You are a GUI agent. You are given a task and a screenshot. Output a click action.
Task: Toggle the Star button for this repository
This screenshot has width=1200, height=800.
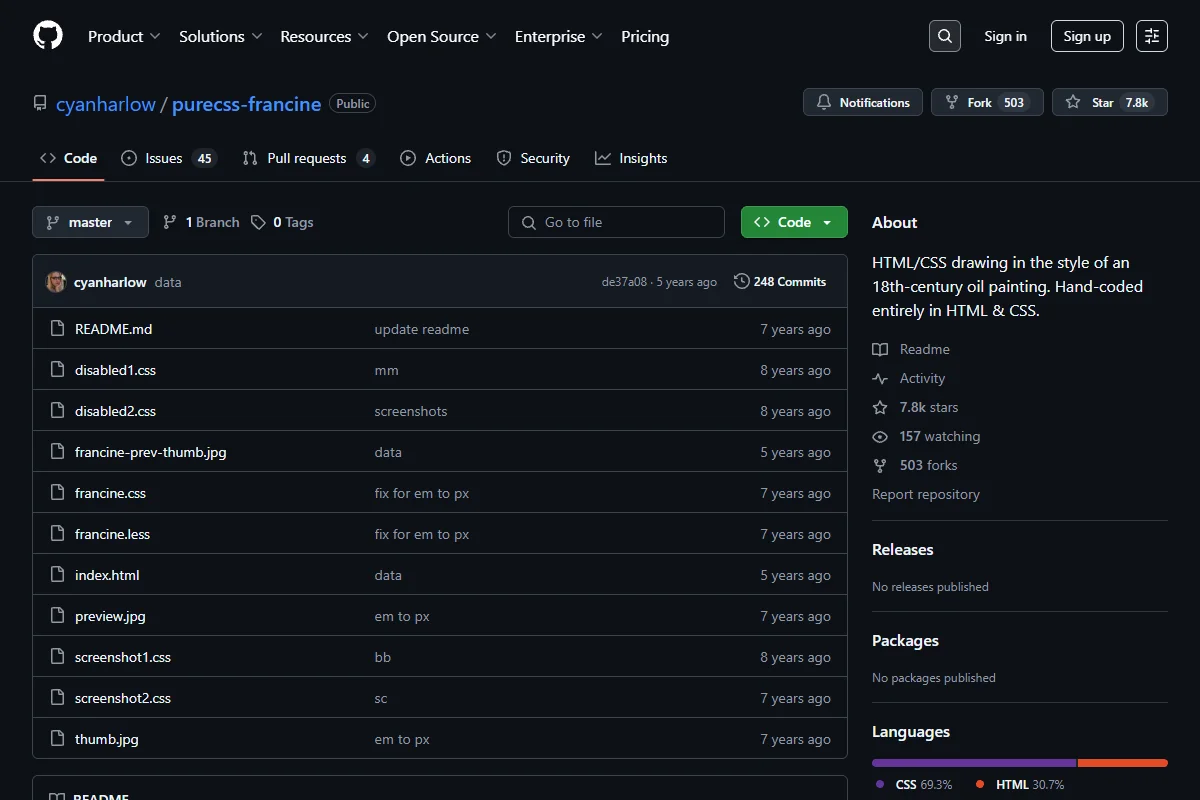click(1109, 102)
